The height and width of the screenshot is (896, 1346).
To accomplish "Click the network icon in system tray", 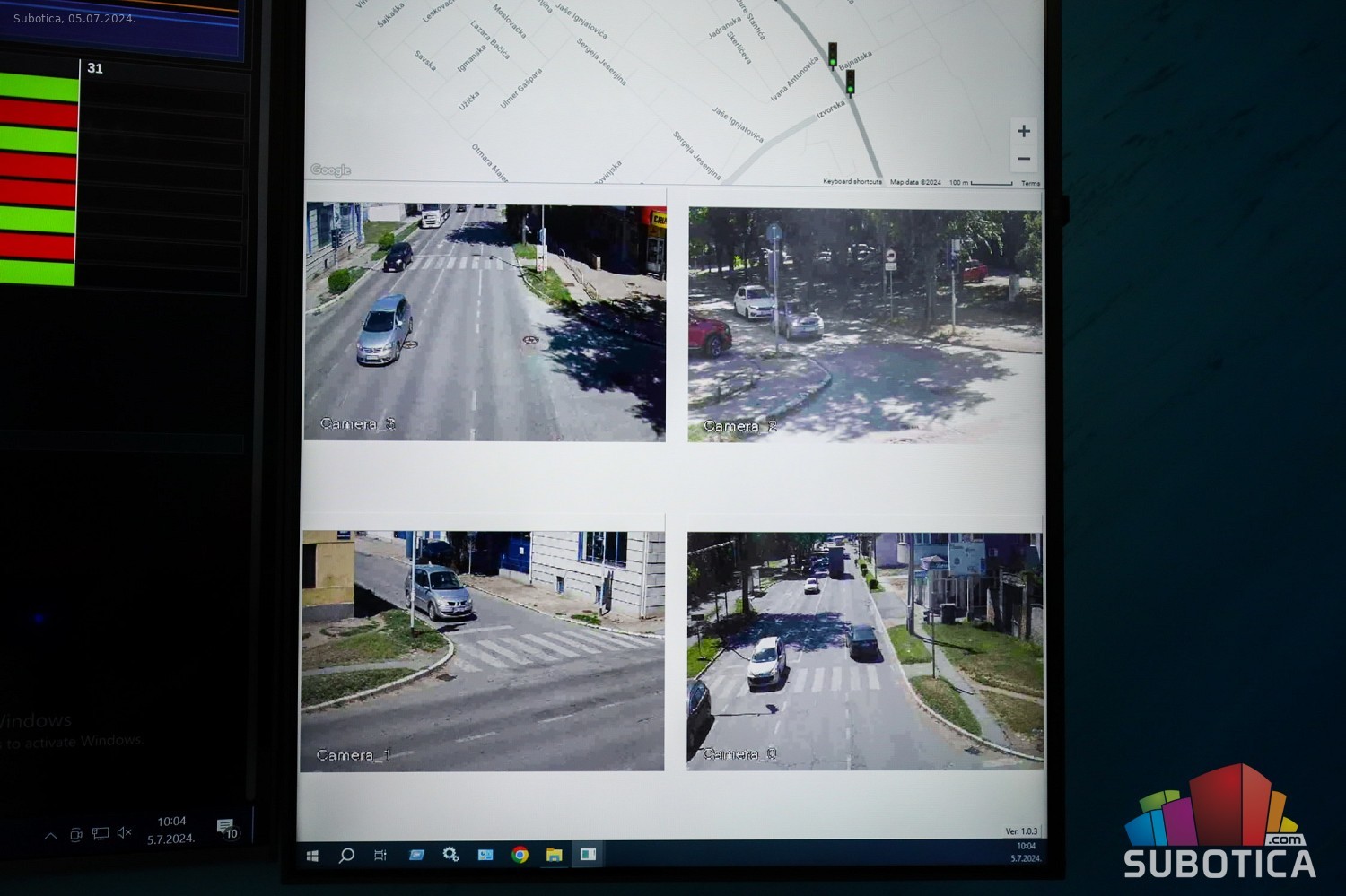I will coord(101,834).
